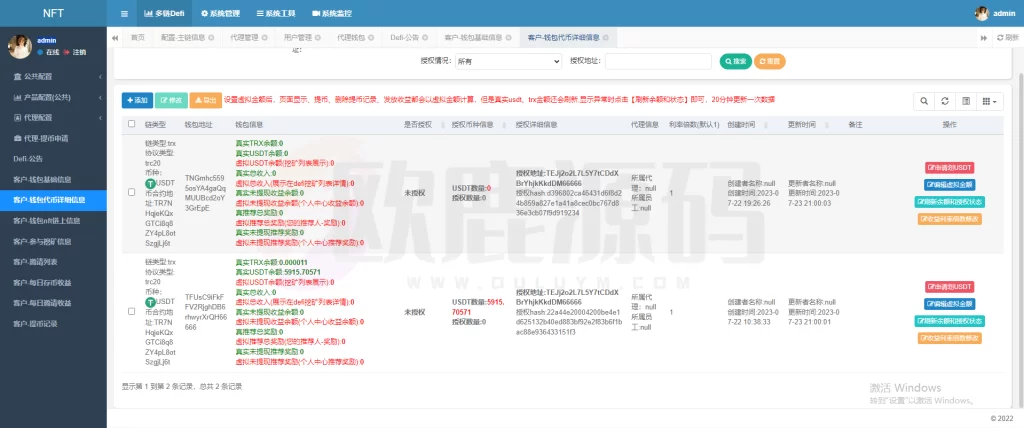Screen dimensions: 1024x428
Task: Click 编辑虚拟金额 in the TFUsC9iFkF row
Action: 950,304
